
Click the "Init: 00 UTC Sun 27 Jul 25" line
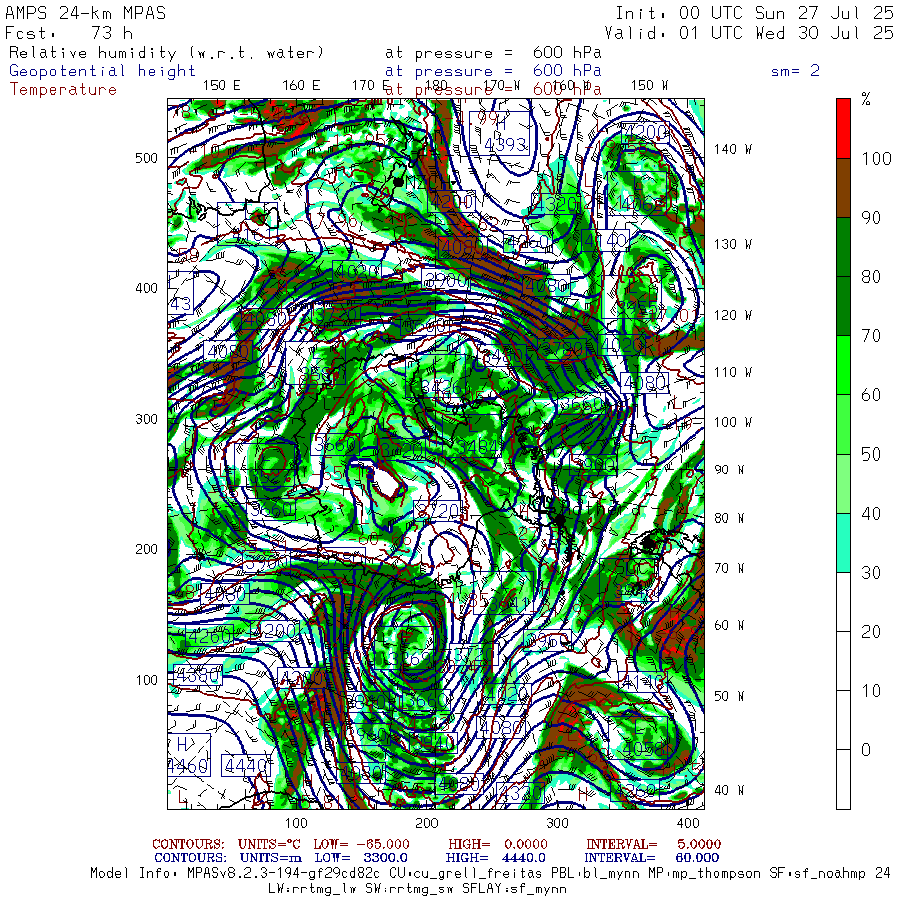pyautogui.click(x=754, y=13)
